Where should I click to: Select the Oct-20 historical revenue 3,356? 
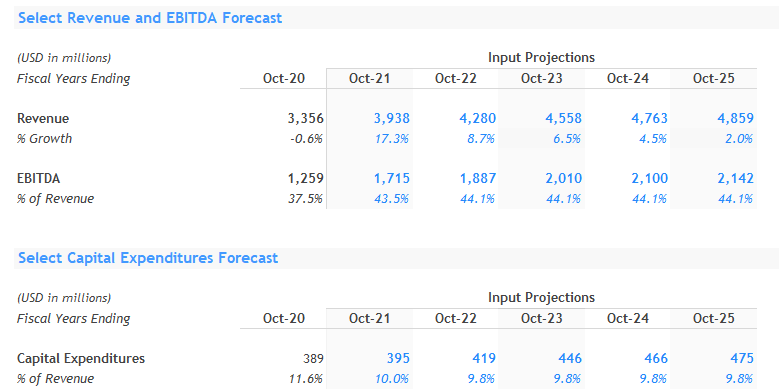(306, 118)
